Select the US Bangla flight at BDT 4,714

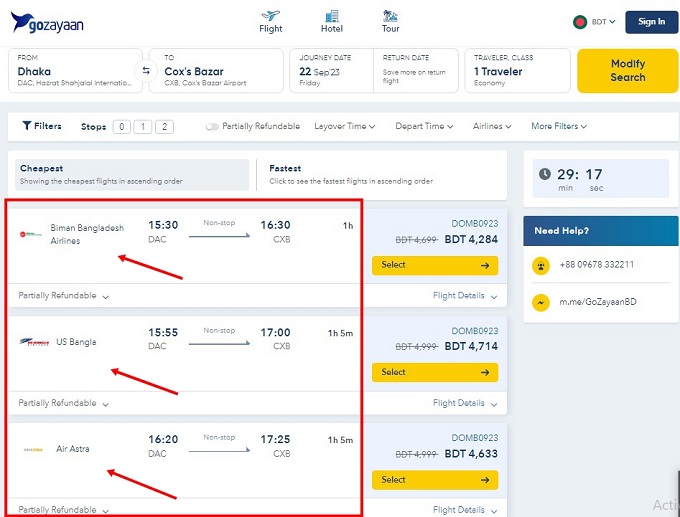pos(435,372)
